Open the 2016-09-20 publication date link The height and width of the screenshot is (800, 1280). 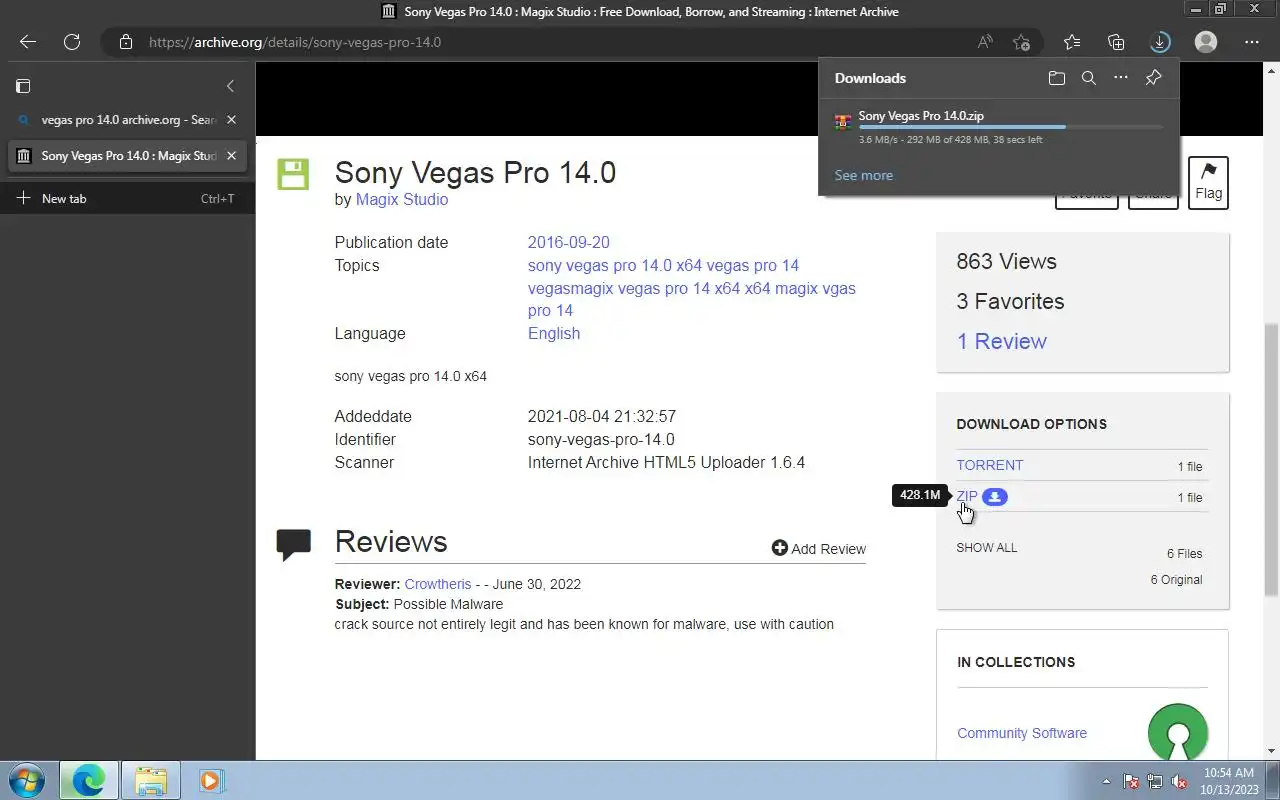(x=569, y=242)
